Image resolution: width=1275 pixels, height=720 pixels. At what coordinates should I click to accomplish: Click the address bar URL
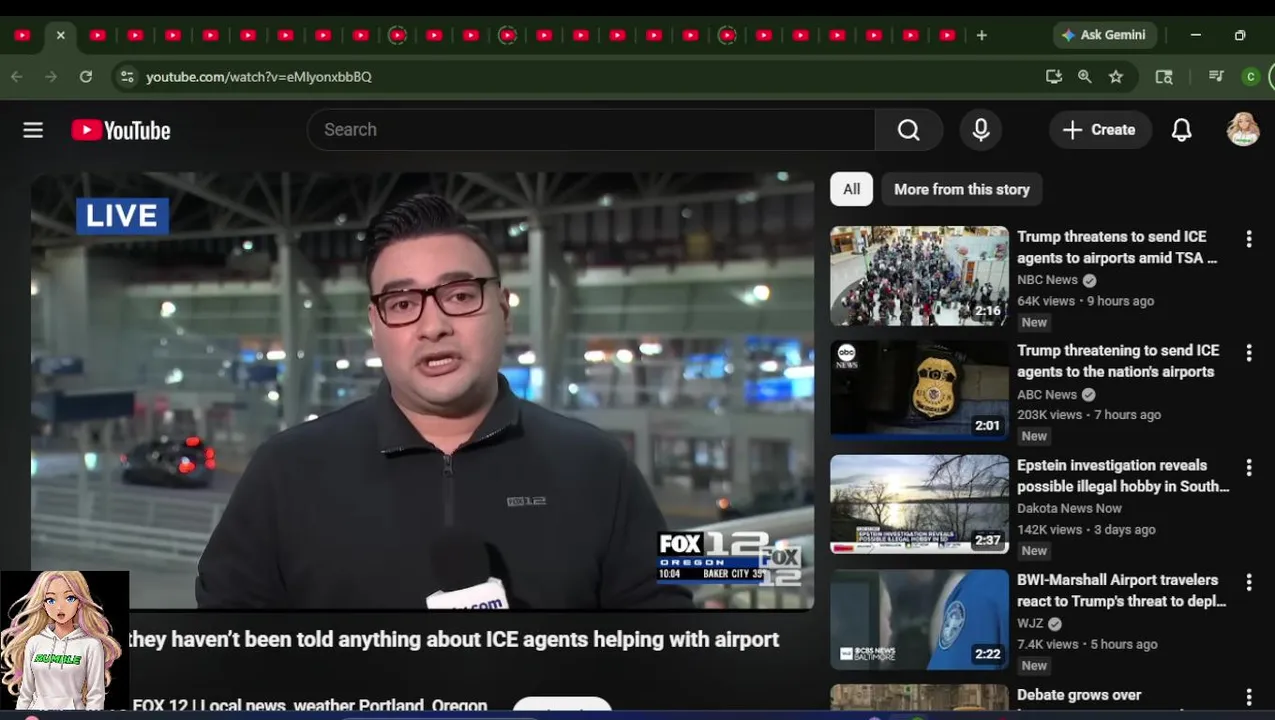259,76
